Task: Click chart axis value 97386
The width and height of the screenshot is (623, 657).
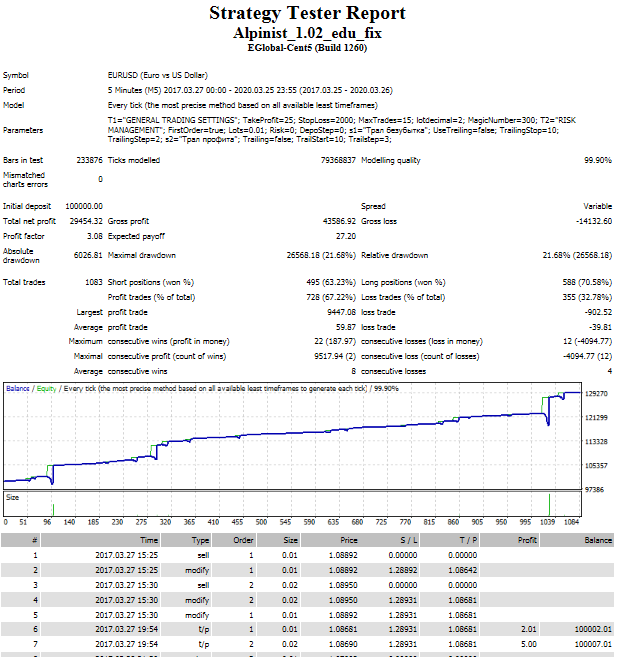Action: click(594, 490)
